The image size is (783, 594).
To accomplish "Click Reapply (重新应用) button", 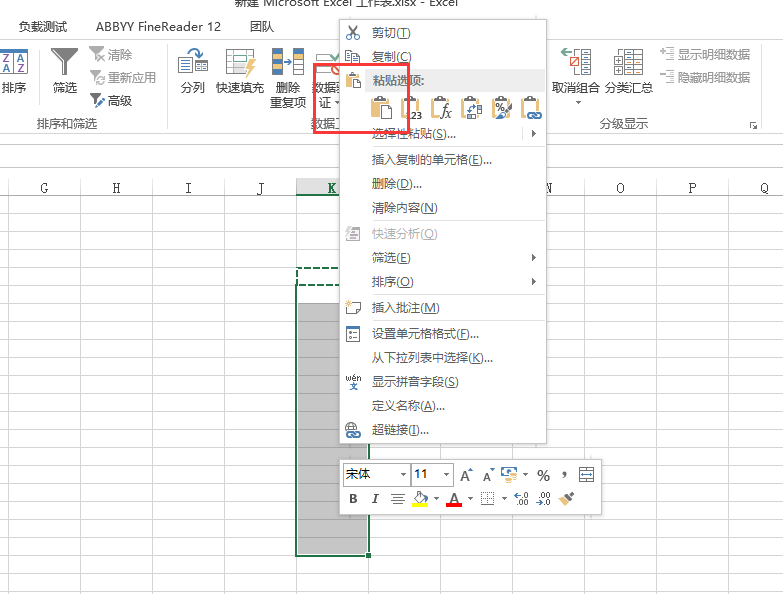I will tap(123, 77).
